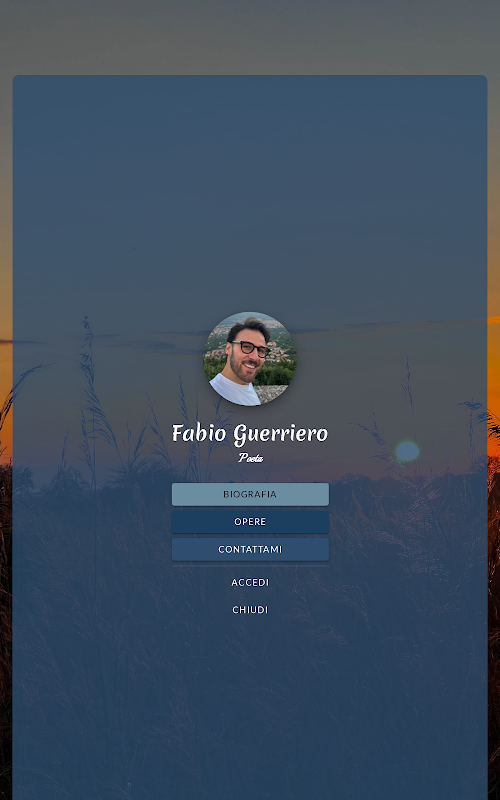Image resolution: width=500 pixels, height=800 pixels.
Task: Click the Poeta subtitle text
Action: pos(250,458)
